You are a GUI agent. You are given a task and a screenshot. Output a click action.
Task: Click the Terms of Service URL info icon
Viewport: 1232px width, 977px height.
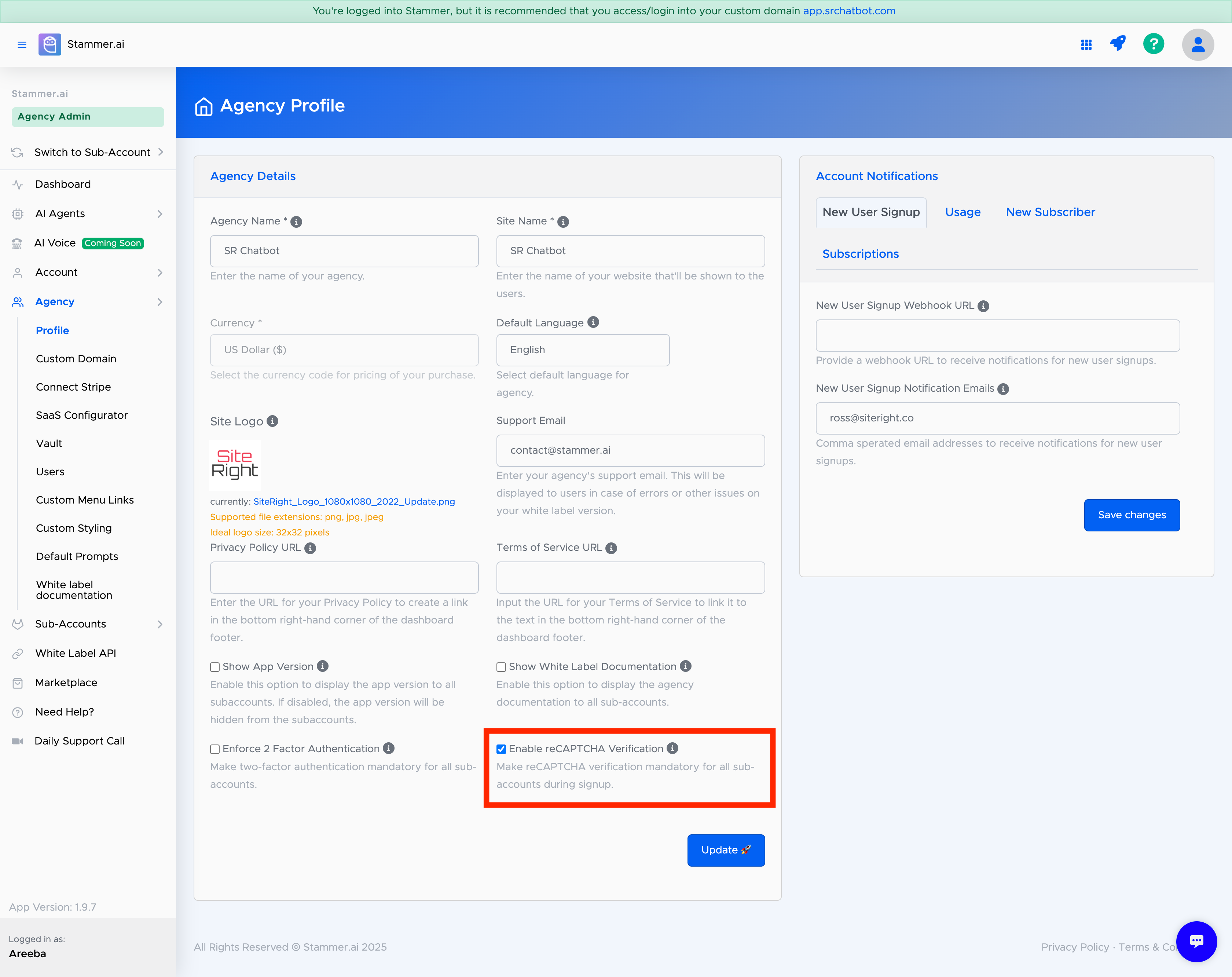tap(612, 548)
